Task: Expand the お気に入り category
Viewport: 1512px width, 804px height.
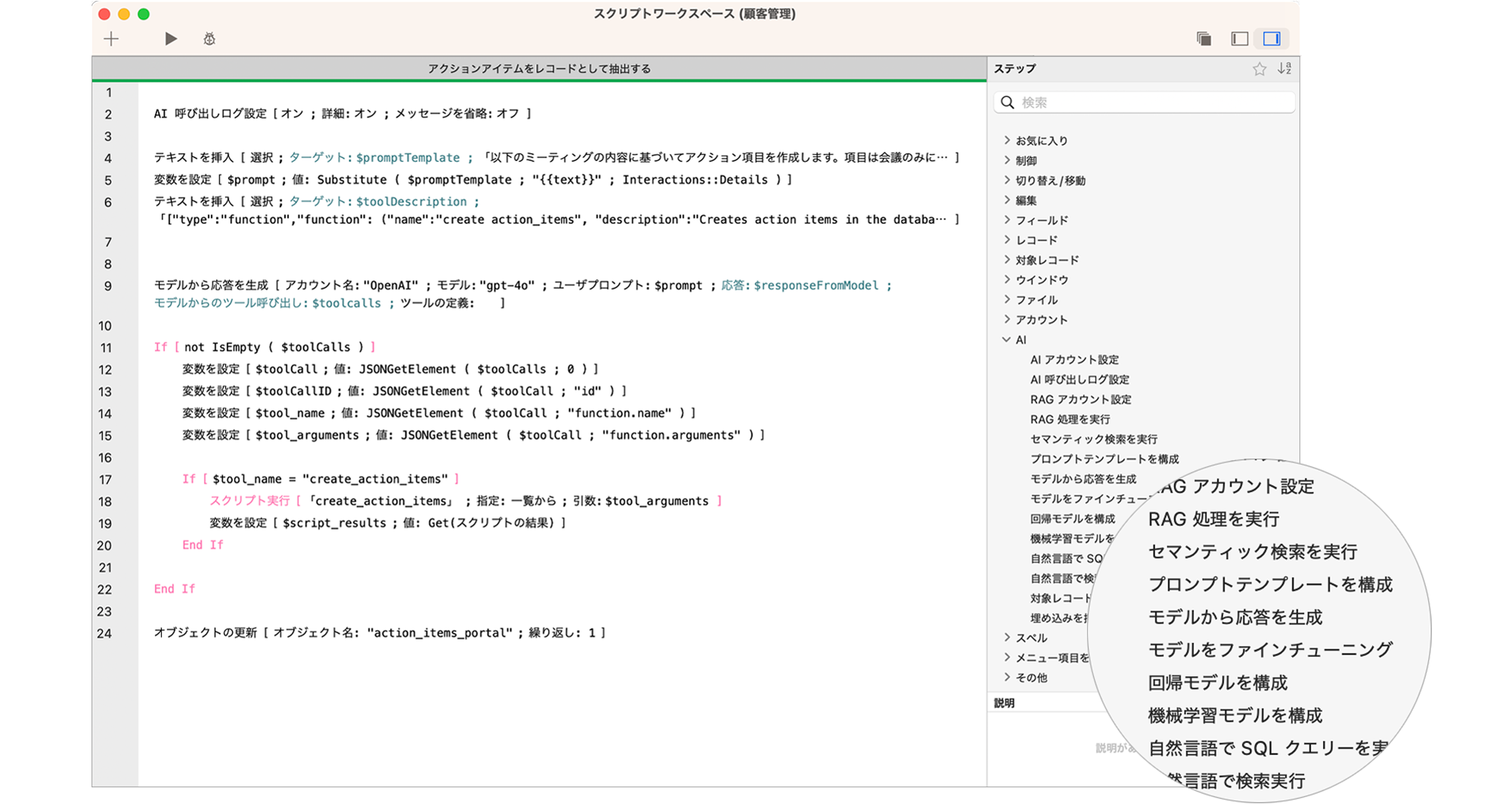Action: click(x=1007, y=140)
